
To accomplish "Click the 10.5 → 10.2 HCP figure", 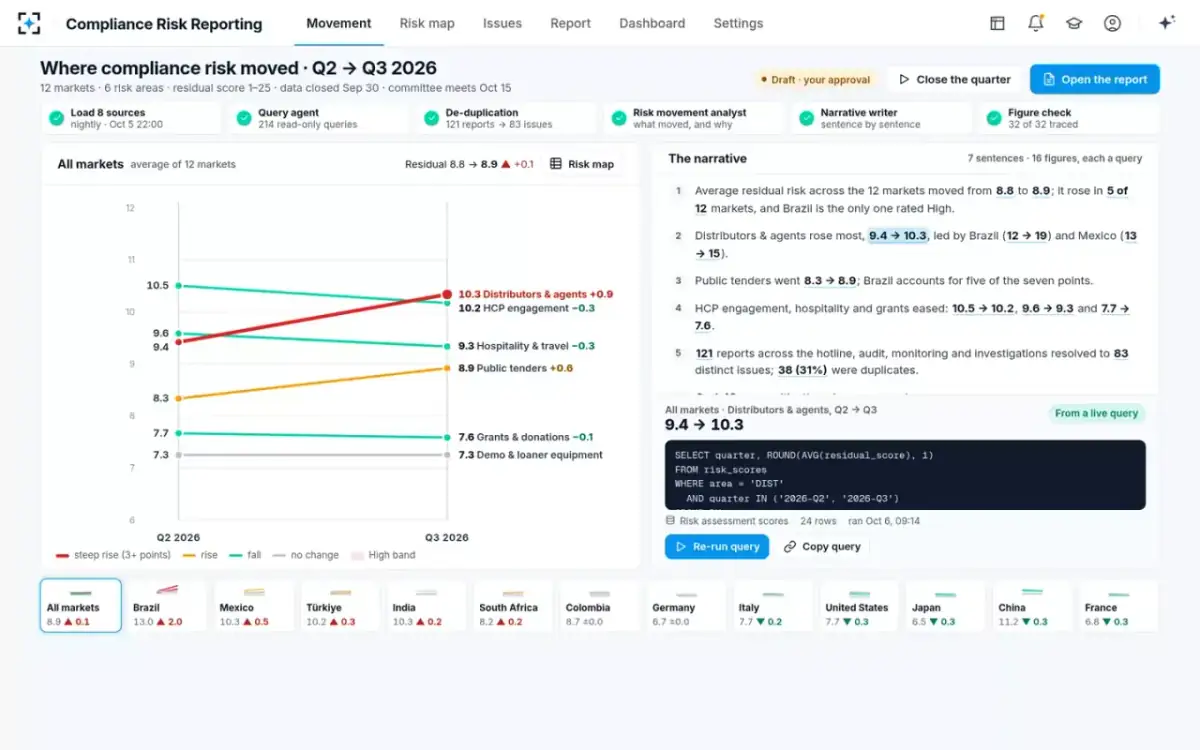I will click(982, 309).
